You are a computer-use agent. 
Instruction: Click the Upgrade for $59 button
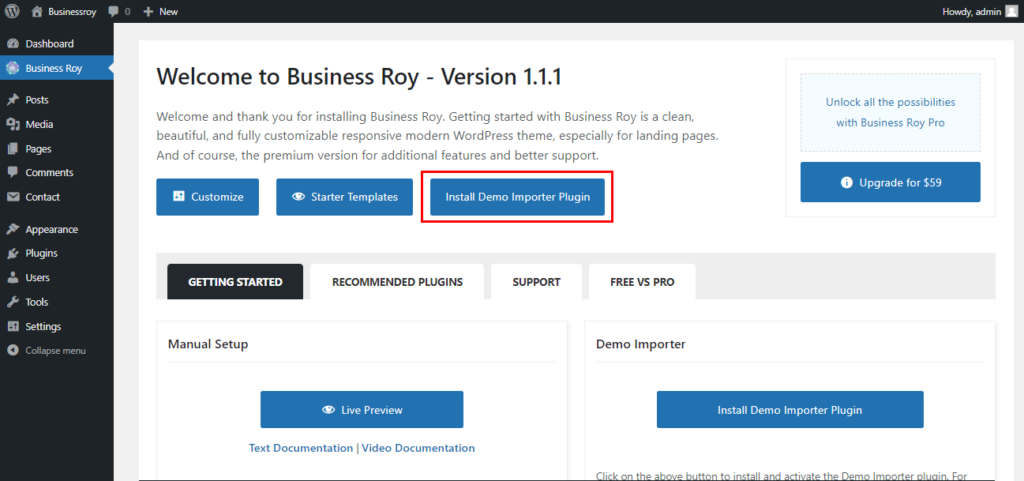click(890, 183)
